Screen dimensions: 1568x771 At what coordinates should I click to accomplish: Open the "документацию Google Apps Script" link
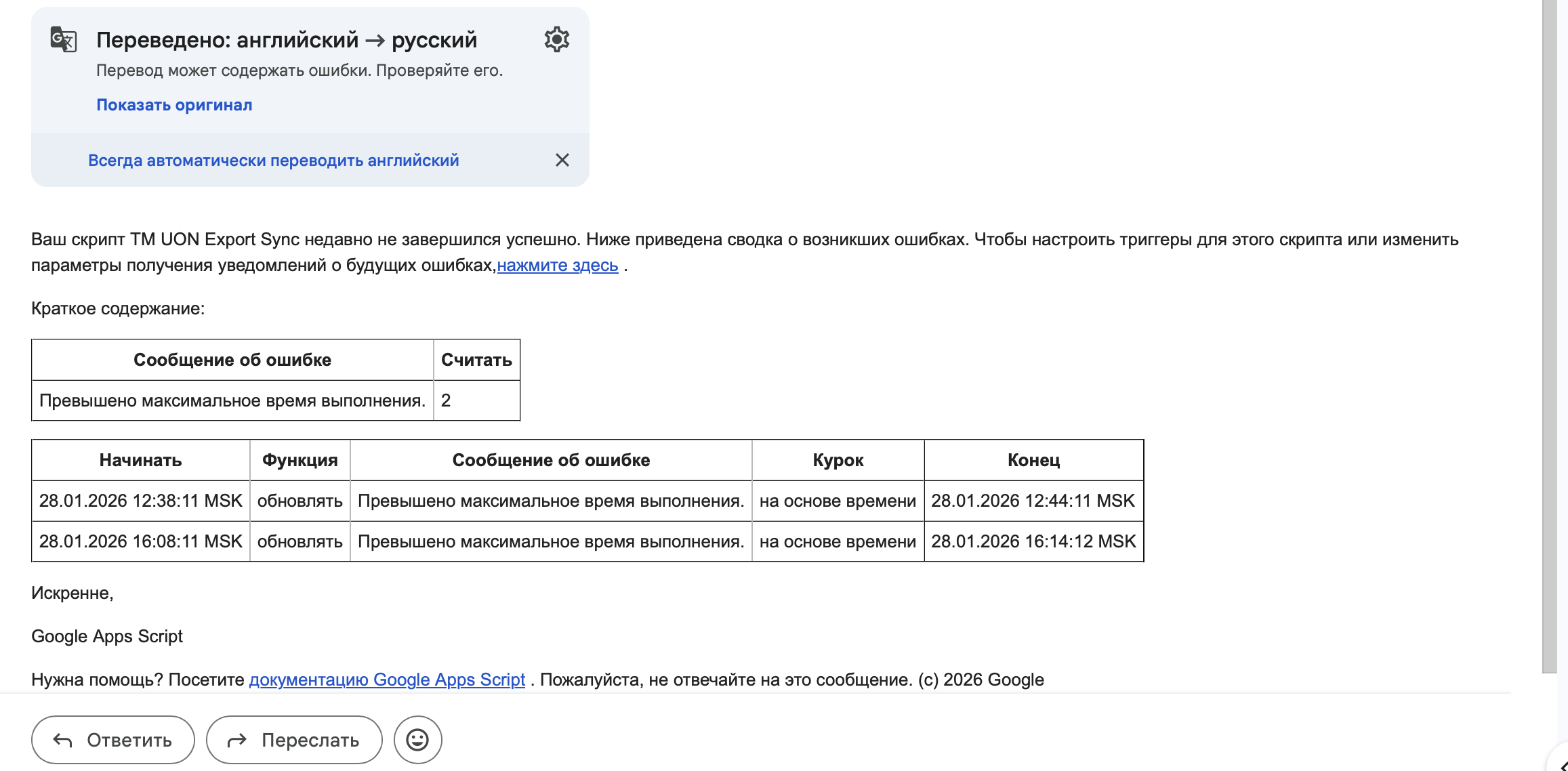387,680
